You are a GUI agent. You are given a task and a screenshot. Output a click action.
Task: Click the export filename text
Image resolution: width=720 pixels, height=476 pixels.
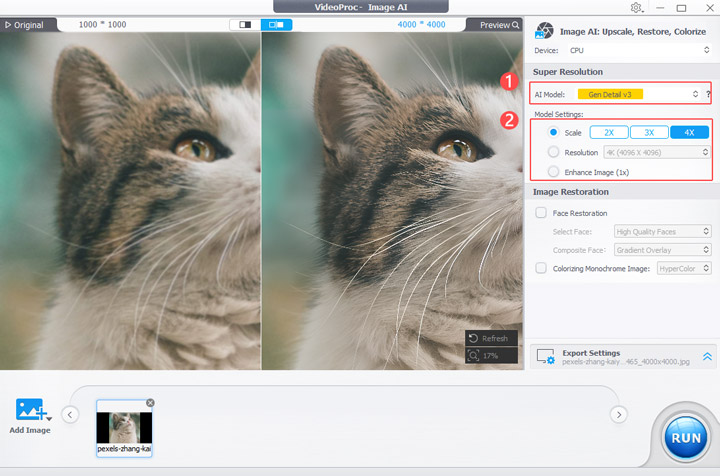626,362
